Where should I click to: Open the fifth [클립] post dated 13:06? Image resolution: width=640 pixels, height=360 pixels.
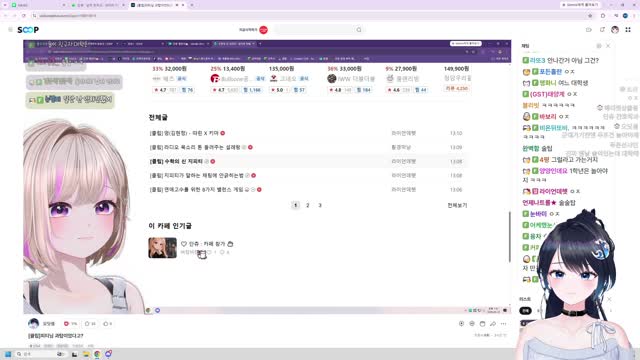196,190
